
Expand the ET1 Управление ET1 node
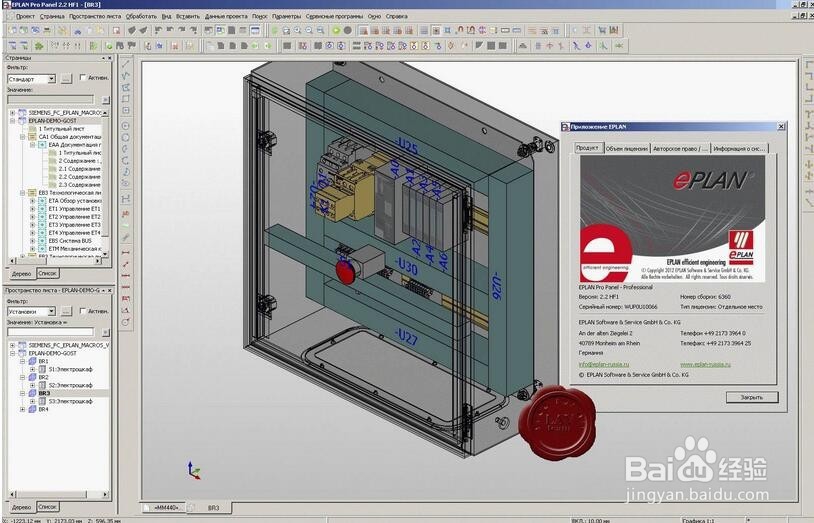pos(32,209)
